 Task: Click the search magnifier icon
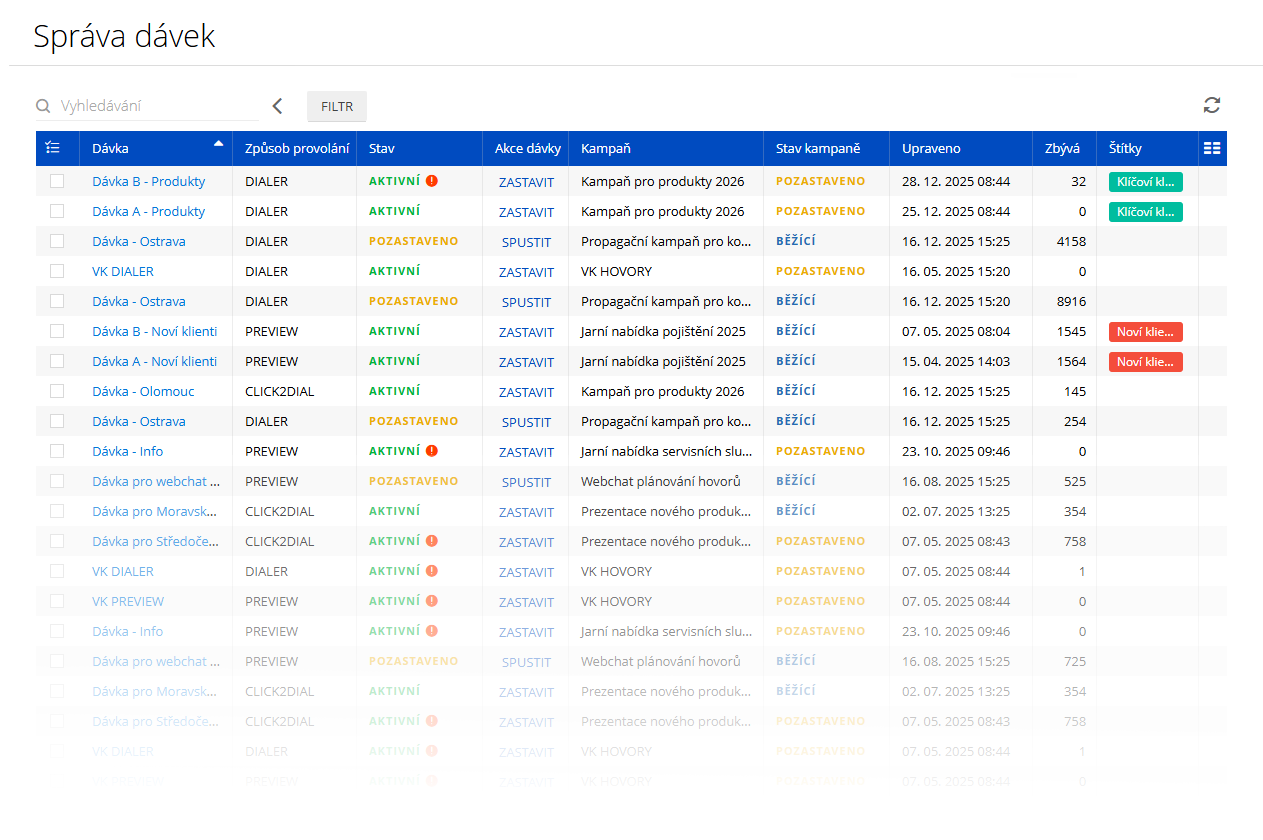tap(43, 106)
